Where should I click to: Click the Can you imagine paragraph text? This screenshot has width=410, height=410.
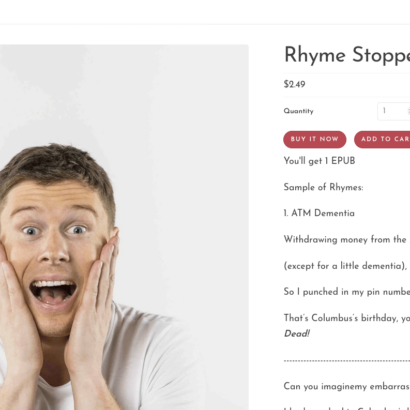point(347,386)
